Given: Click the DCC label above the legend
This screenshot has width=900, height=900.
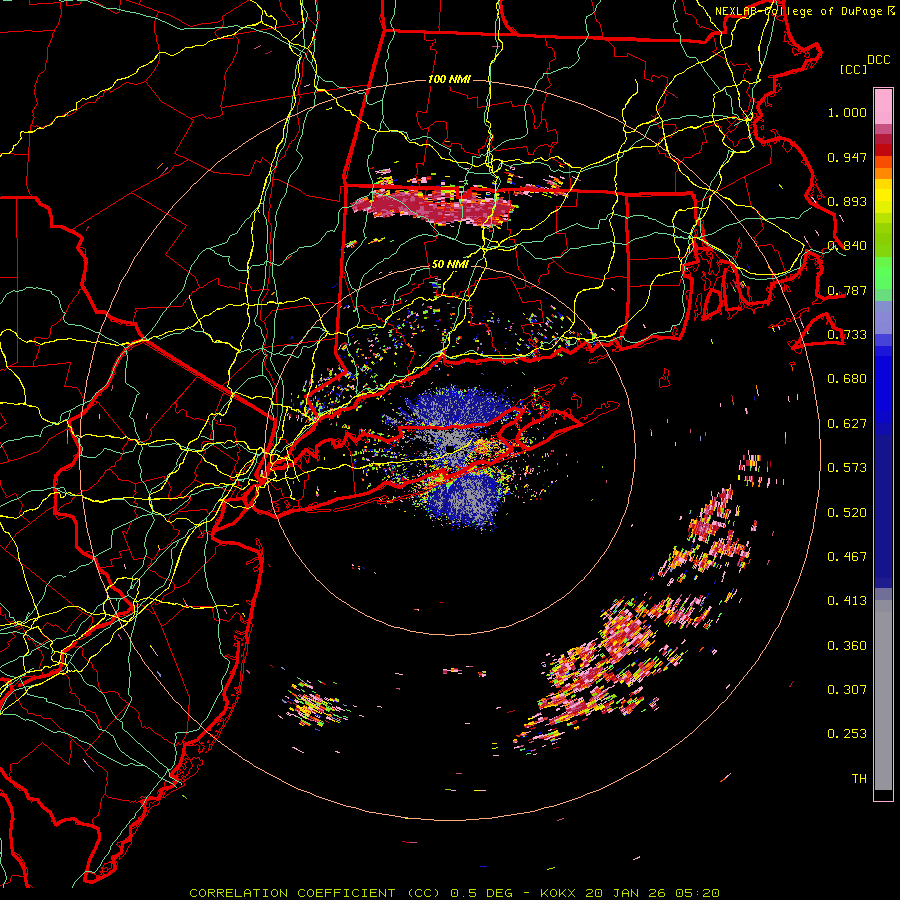Looking at the screenshot, I should click(x=878, y=60).
